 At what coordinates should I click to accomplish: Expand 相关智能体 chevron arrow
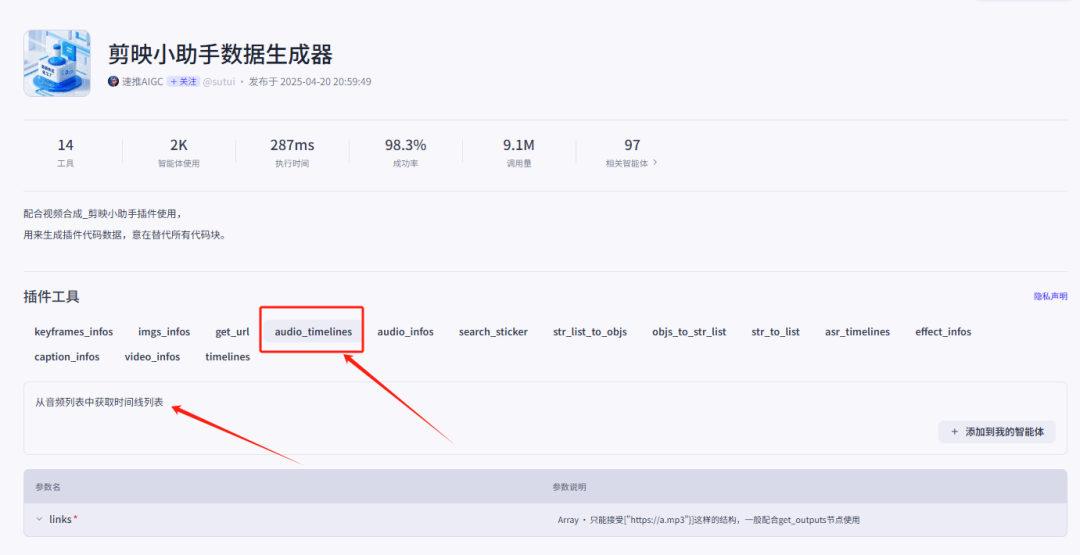(x=655, y=163)
